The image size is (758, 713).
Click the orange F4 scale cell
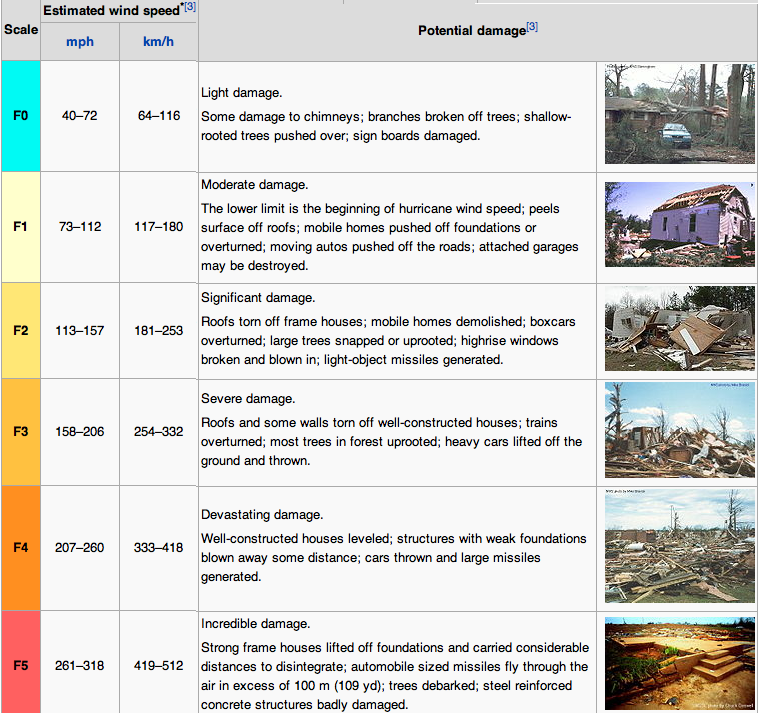21,548
